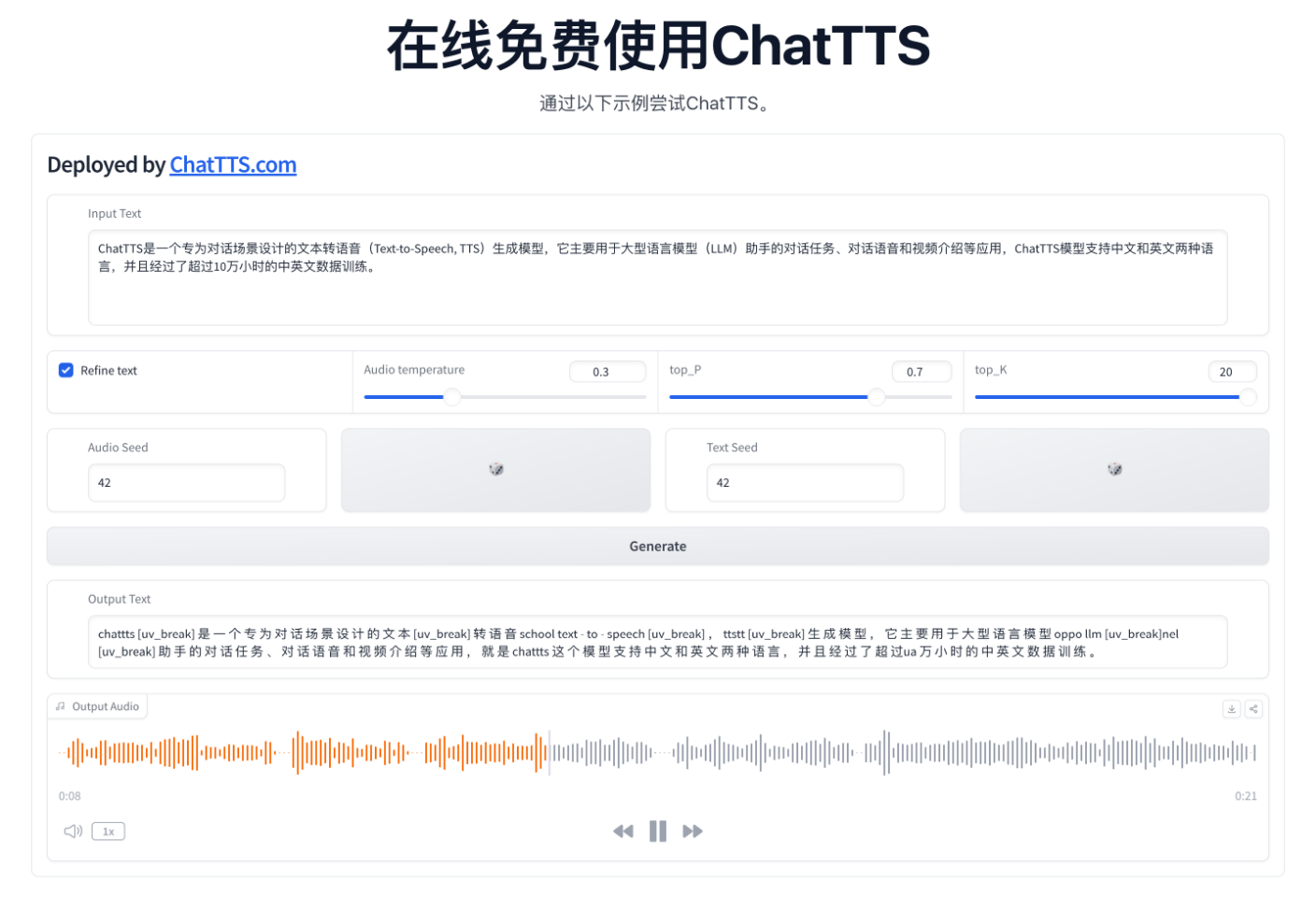Toggle Refine text off before generating

coord(65,370)
